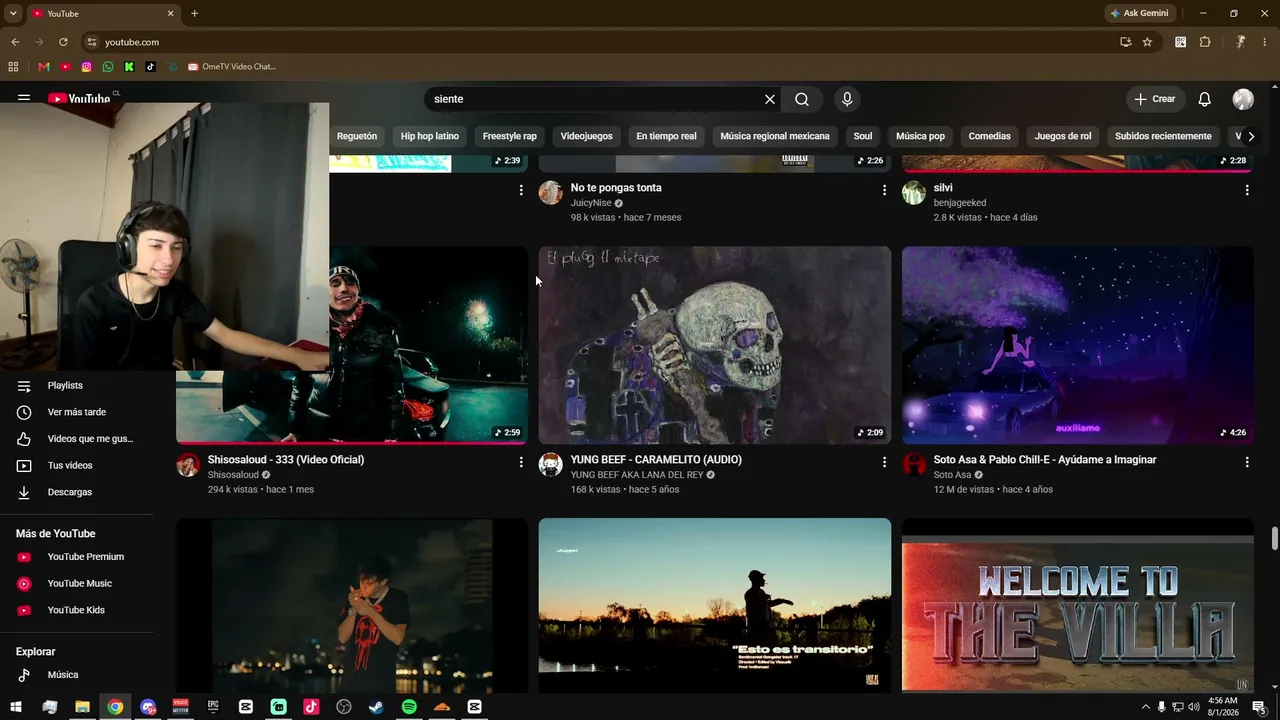The image size is (1280, 720).
Task: Show more category chips with the arrow
Action: click(x=1250, y=136)
